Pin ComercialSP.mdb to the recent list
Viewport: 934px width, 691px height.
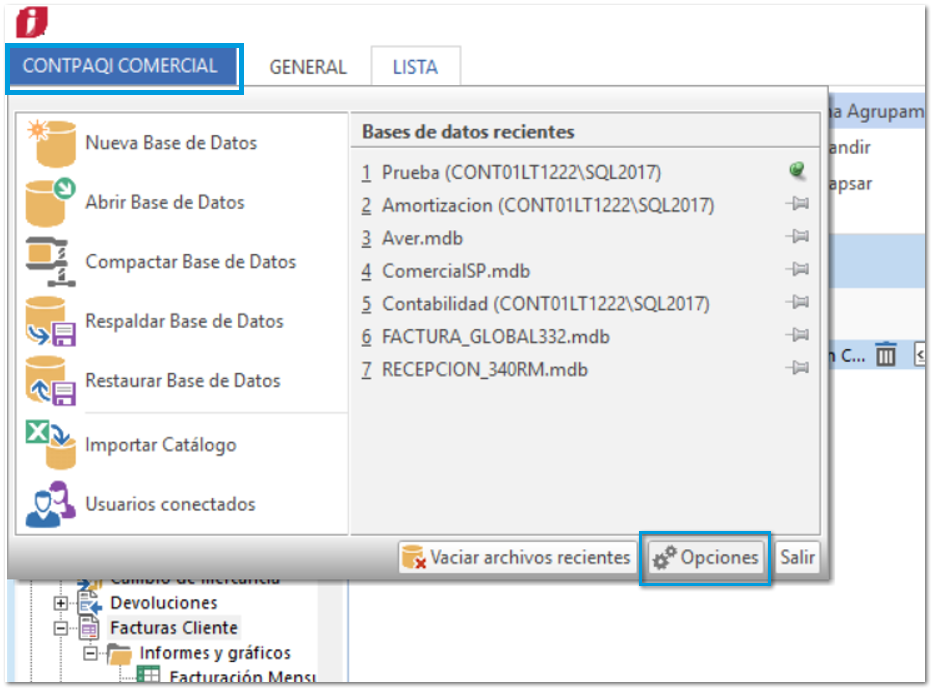797,270
